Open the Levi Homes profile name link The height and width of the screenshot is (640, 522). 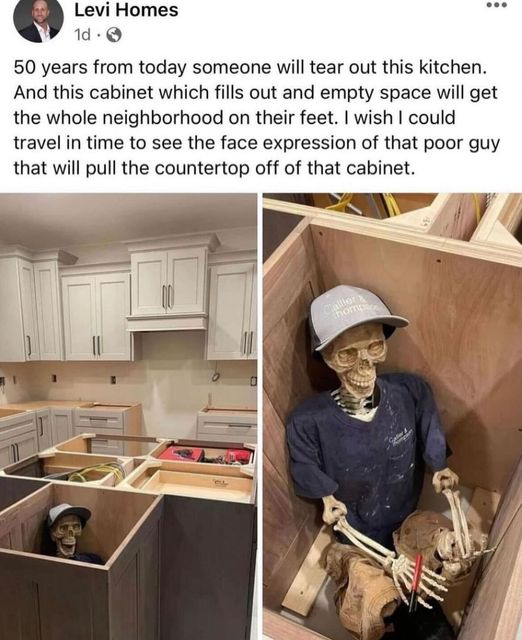pos(126,10)
